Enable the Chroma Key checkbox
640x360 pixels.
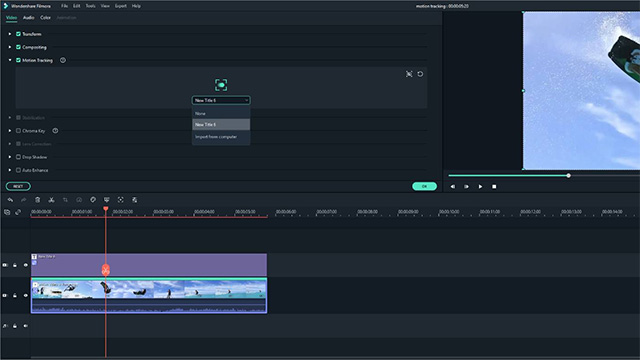pos(18,131)
